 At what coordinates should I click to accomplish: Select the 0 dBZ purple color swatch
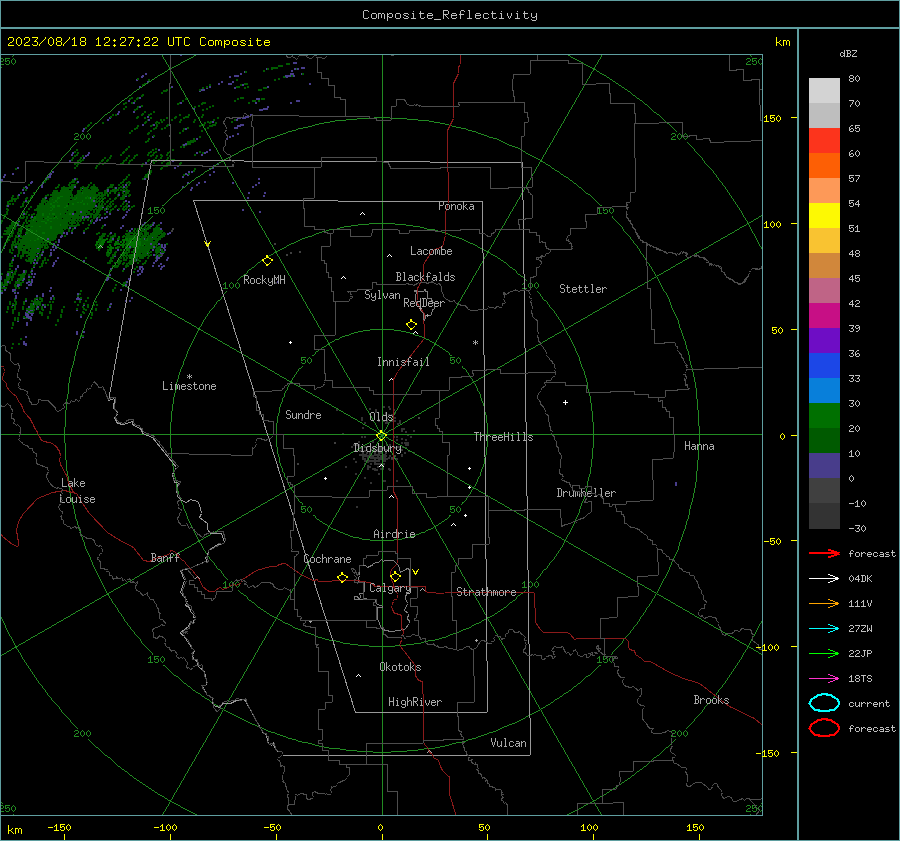[x=824, y=466]
